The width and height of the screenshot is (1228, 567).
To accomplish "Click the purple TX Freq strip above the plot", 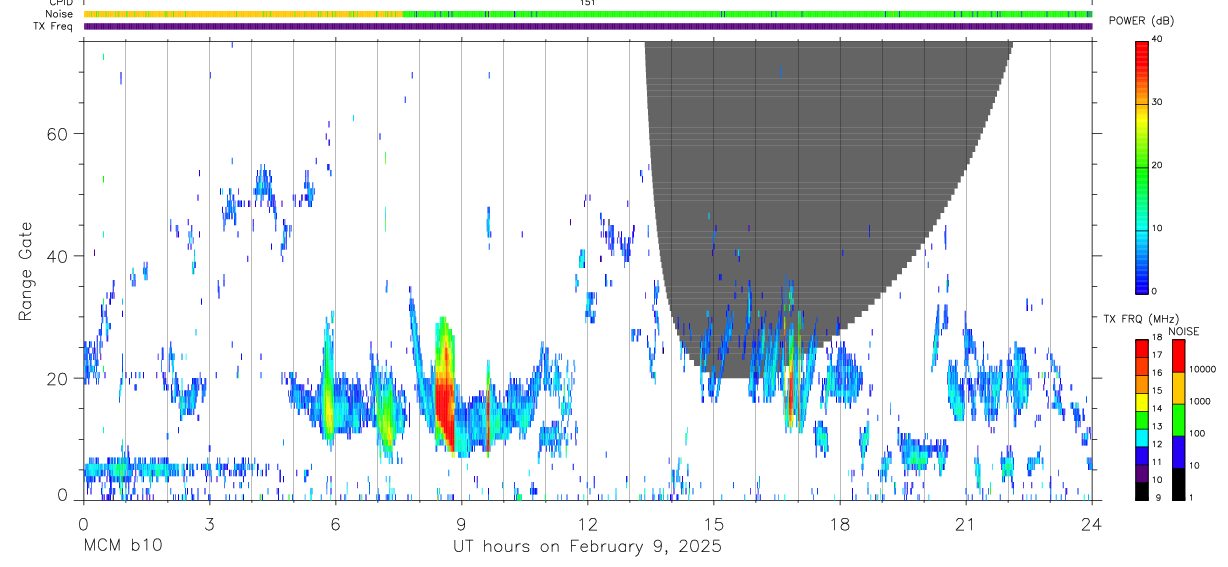I will [x=588, y=26].
